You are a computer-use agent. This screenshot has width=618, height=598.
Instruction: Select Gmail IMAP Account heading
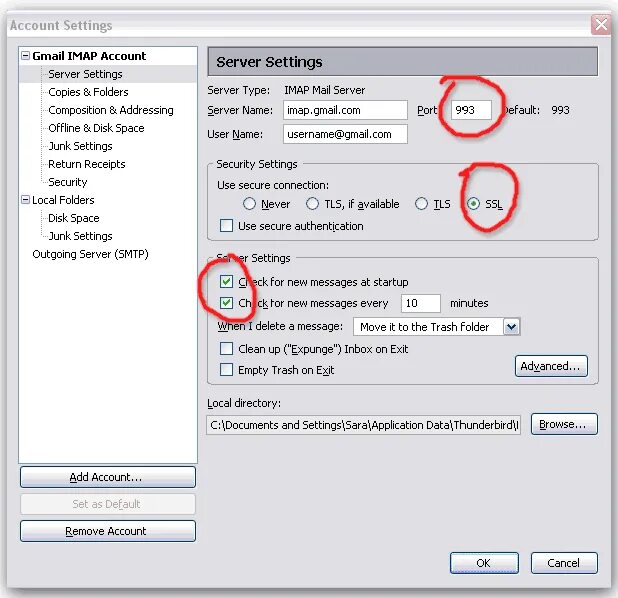(x=89, y=56)
